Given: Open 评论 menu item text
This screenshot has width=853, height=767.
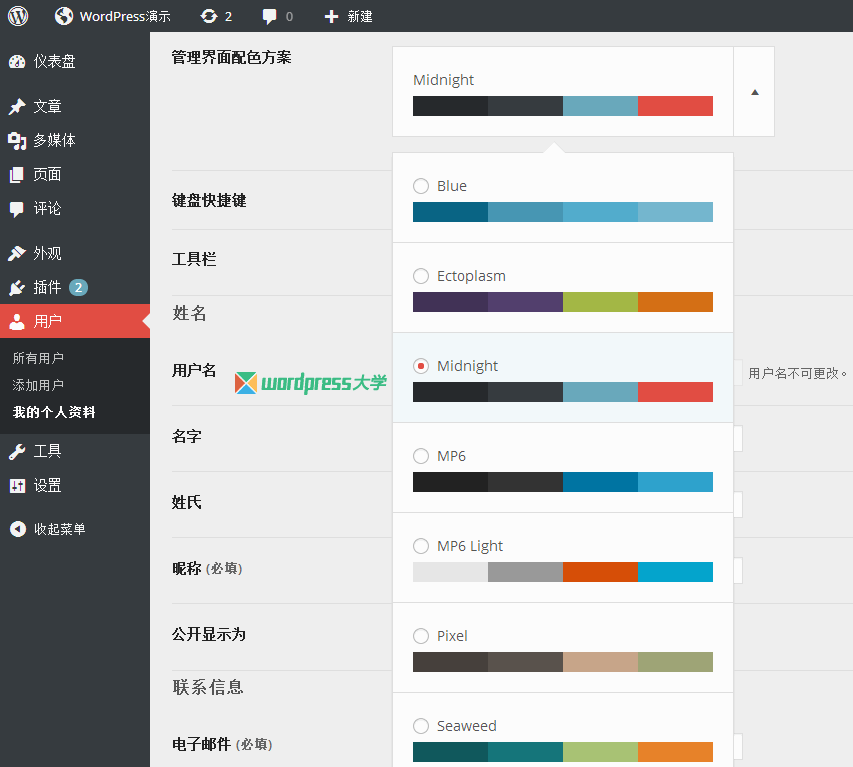Looking at the screenshot, I should 47,209.
